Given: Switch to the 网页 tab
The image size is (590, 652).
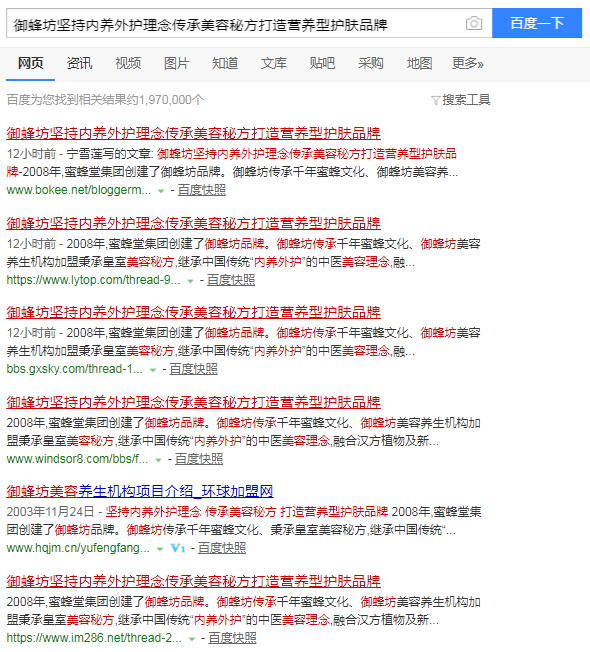Looking at the screenshot, I should pyautogui.click(x=30, y=64).
